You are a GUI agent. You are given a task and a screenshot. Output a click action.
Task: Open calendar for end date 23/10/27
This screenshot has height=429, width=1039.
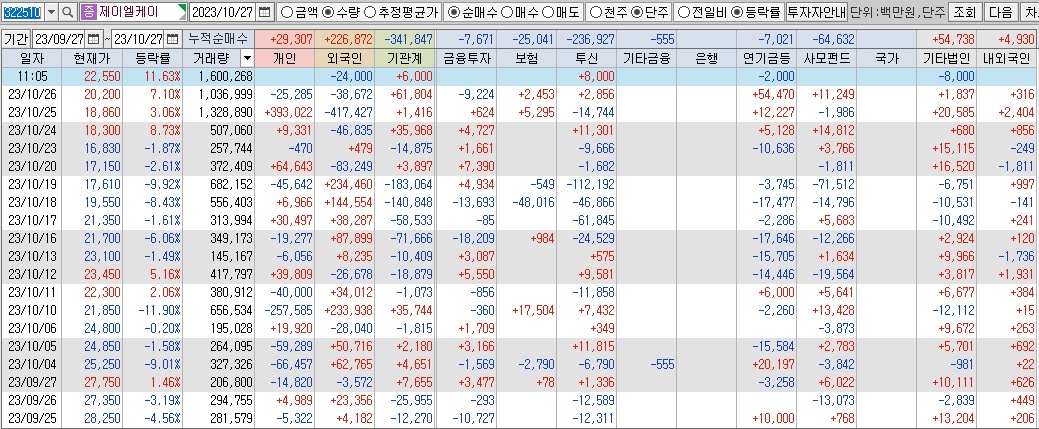[x=172, y=38]
